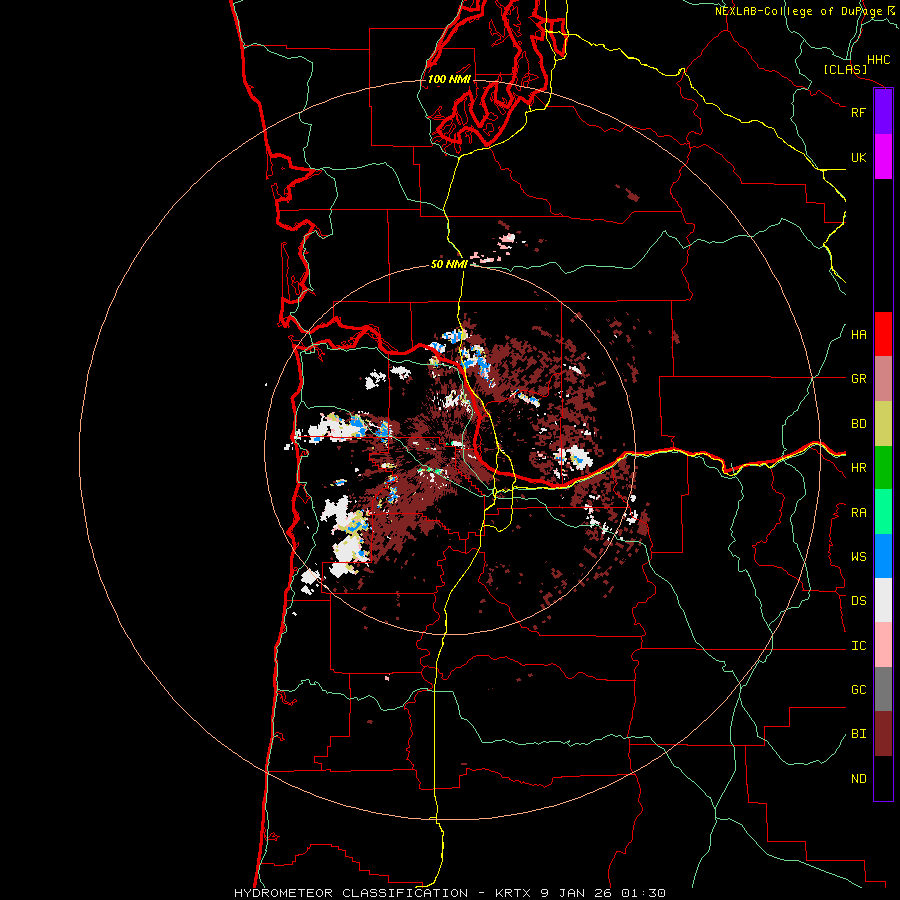Viewport: 900px width, 900px height.
Task: Click the RF legend label
Action: 858,112
